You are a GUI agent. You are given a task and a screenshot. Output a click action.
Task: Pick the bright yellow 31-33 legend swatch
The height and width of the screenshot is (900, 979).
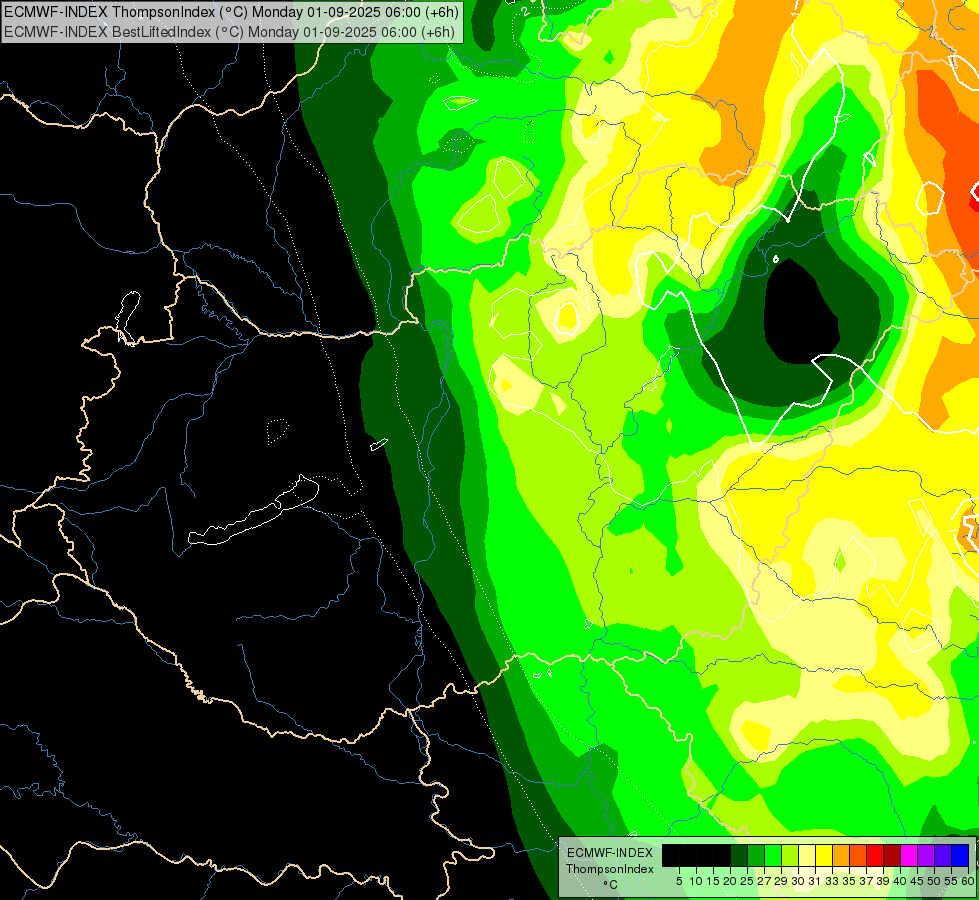[x=824, y=855]
